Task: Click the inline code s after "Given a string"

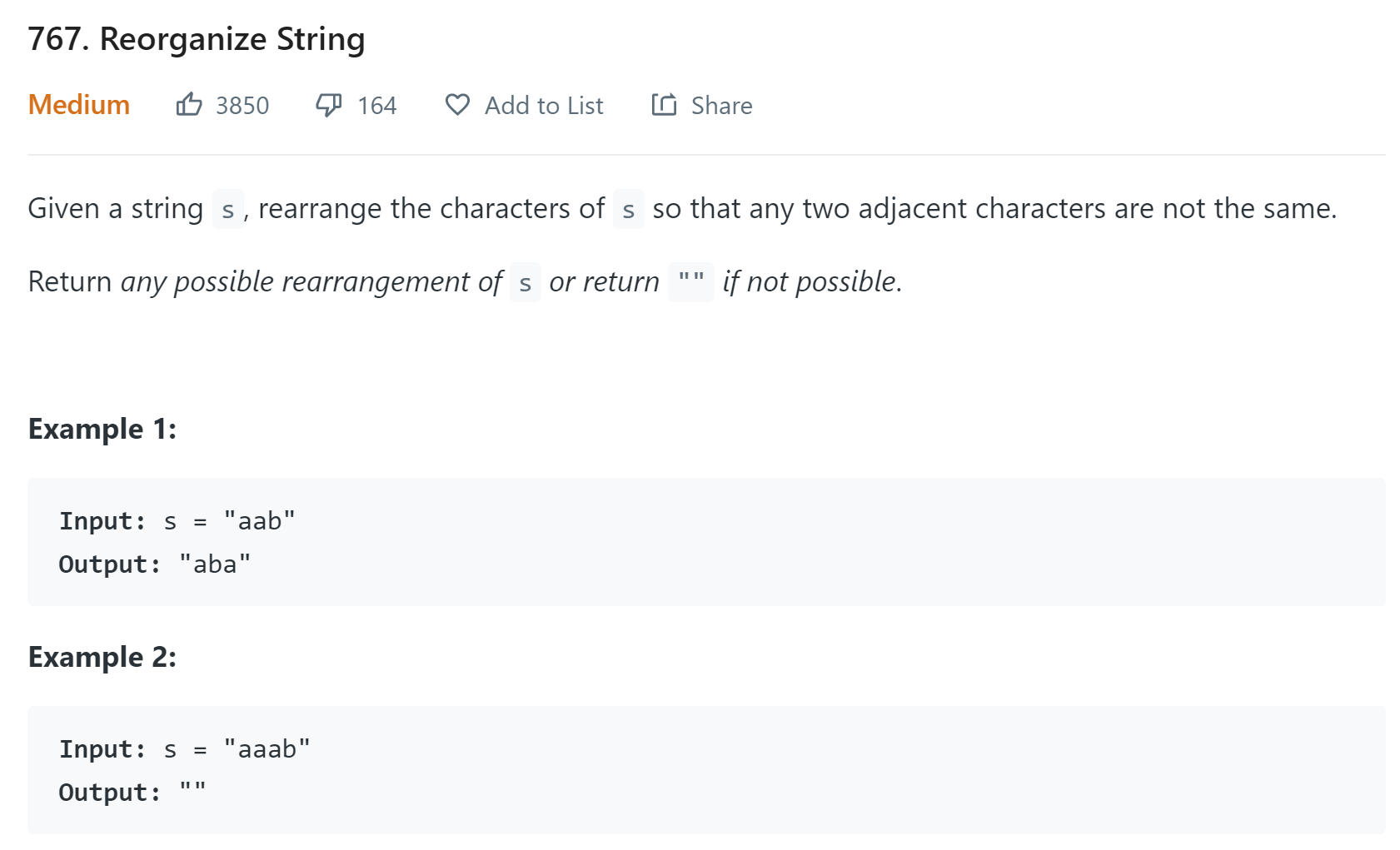Action: 227,210
